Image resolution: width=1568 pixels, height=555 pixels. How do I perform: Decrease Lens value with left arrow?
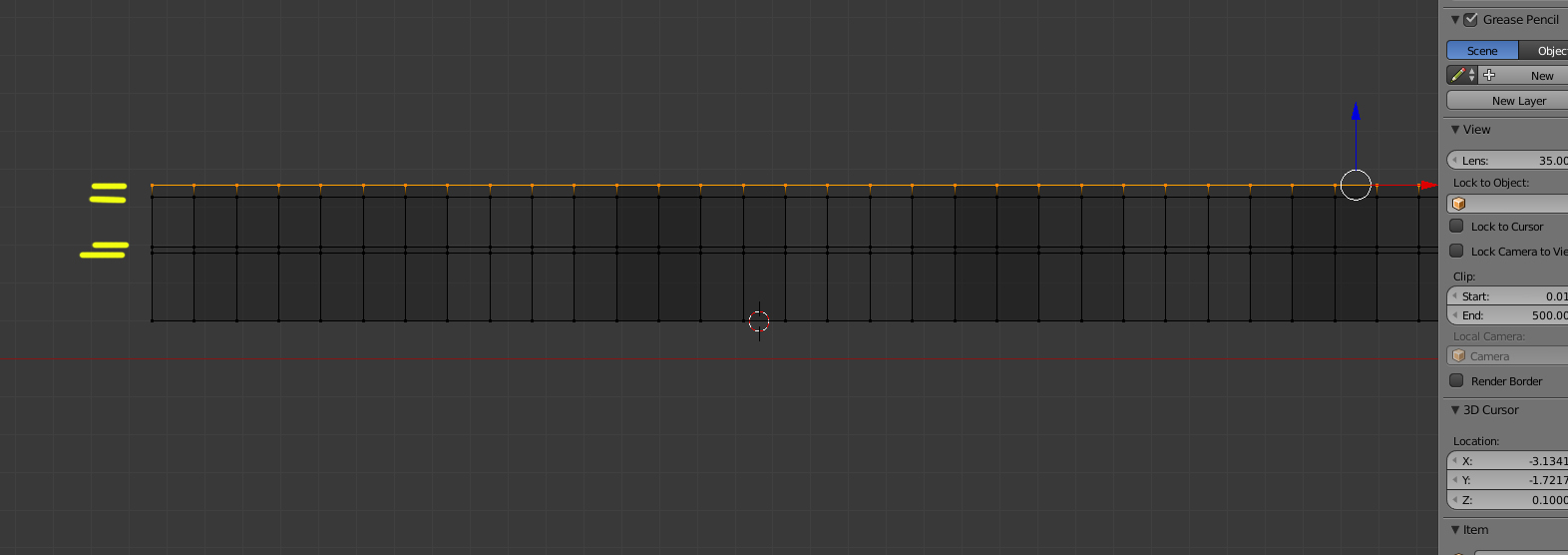click(x=1454, y=160)
